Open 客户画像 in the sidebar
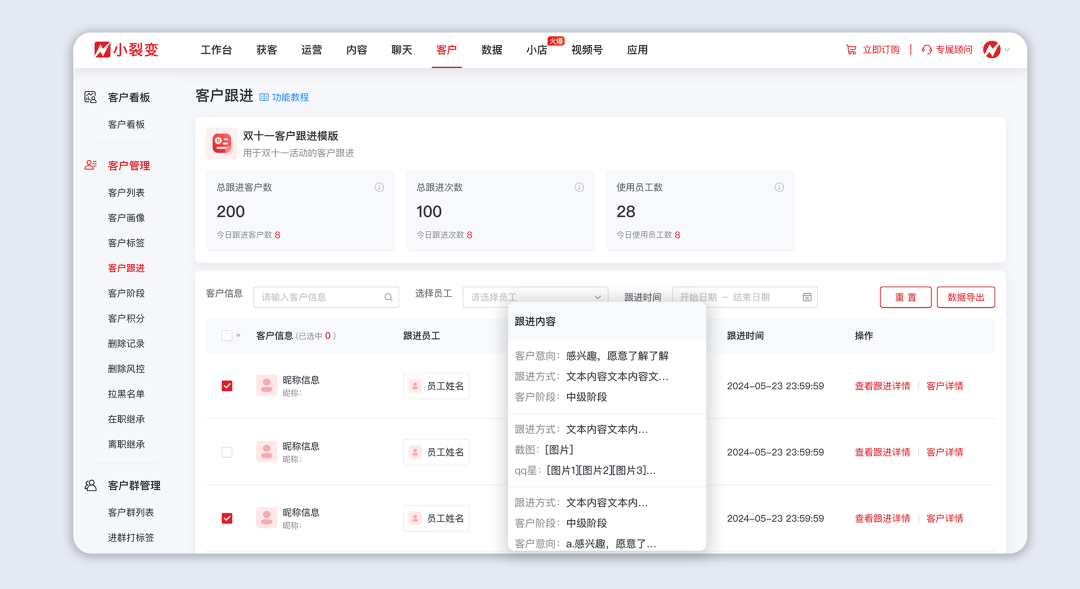 126,218
